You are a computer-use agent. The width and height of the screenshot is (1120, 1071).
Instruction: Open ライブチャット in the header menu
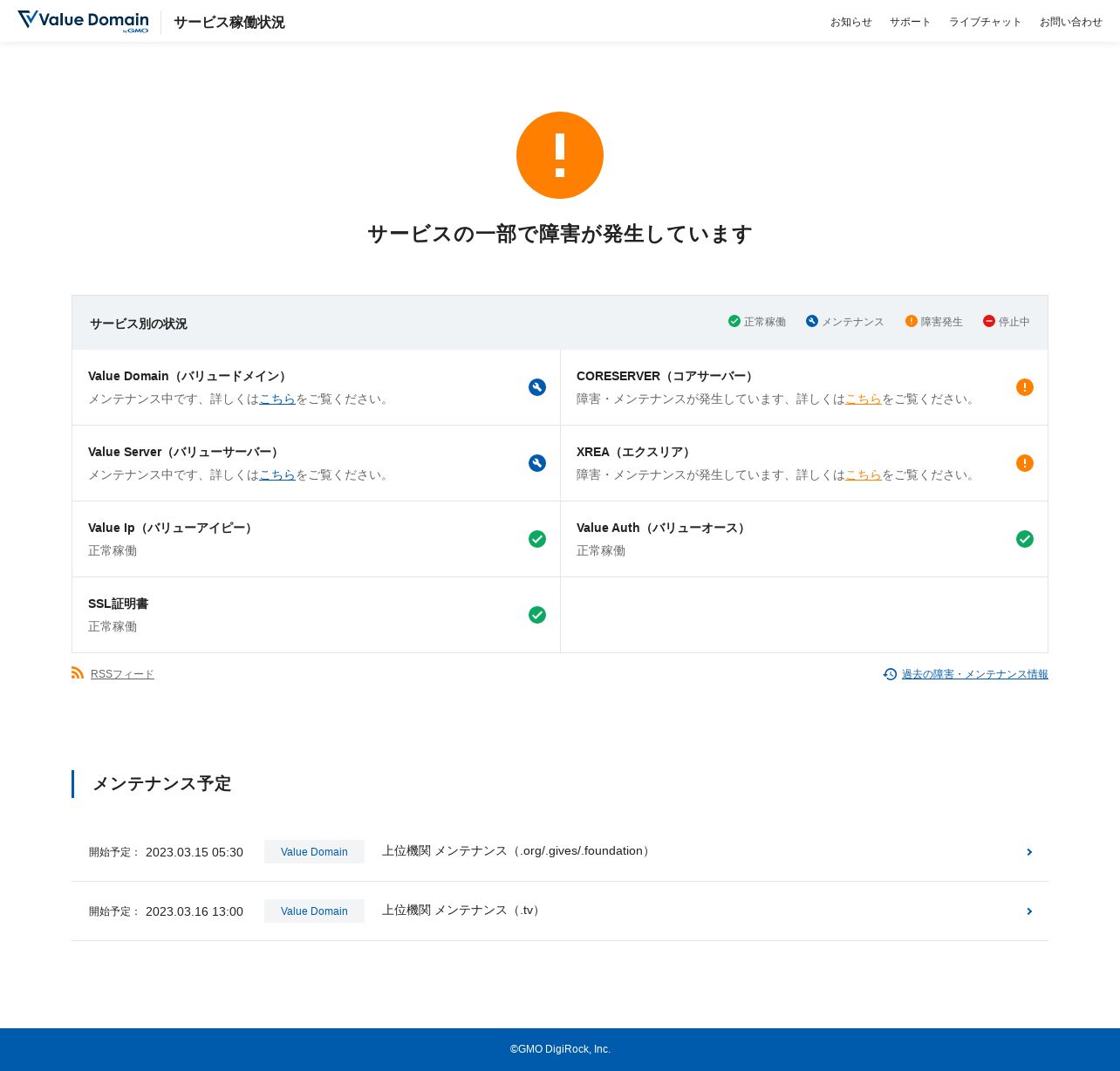coord(986,22)
